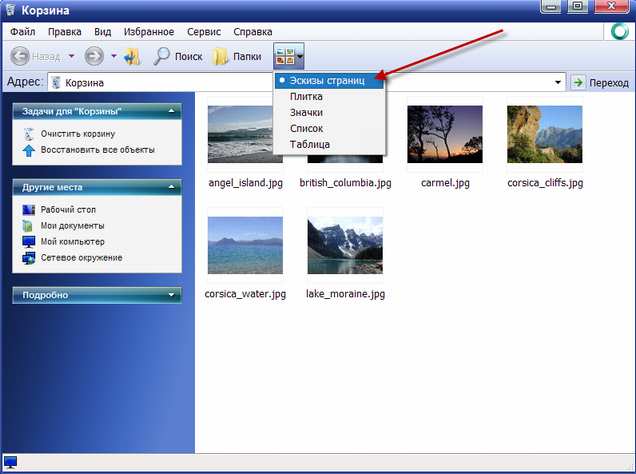Select the carmel.jpg thumbnail
The width and height of the screenshot is (636, 474).
(445, 134)
